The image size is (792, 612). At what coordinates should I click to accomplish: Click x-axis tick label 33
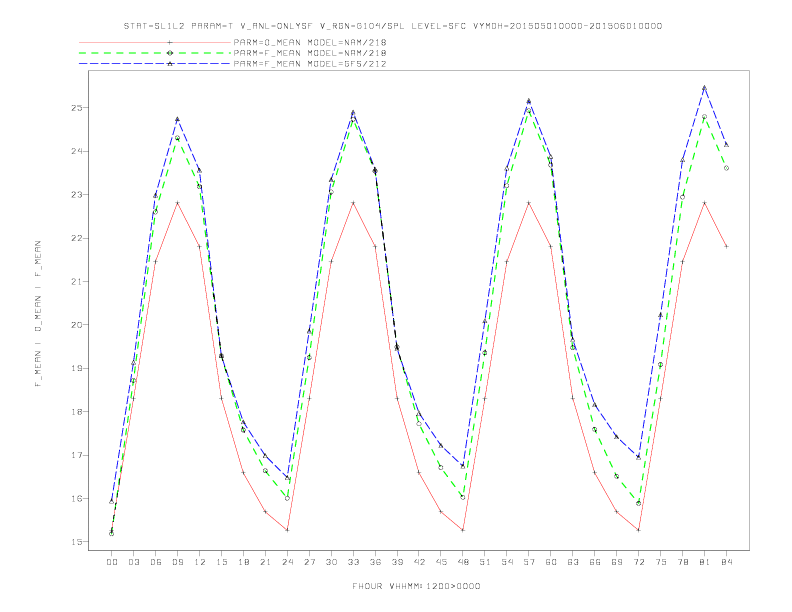point(353,562)
